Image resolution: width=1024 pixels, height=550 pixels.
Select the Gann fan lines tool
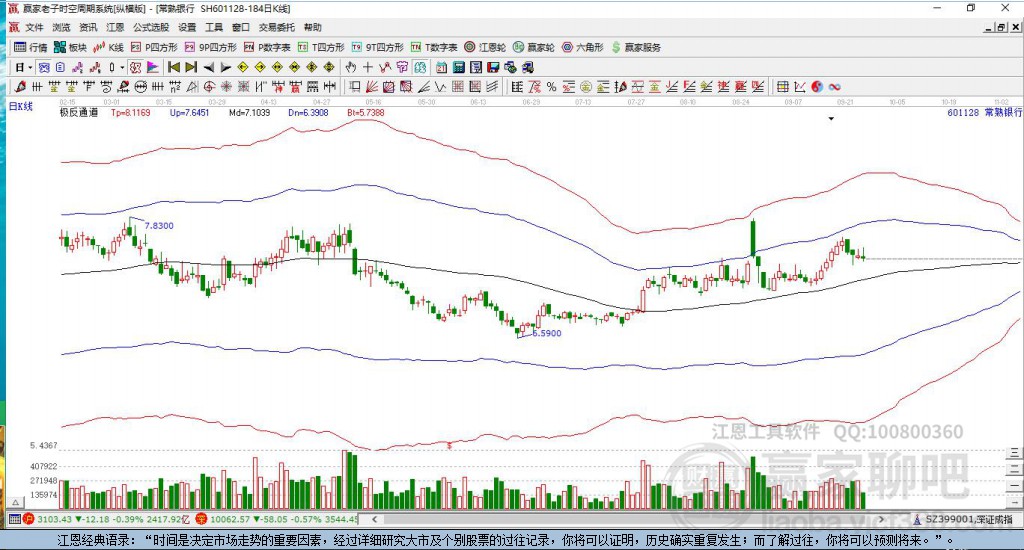click(372, 87)
